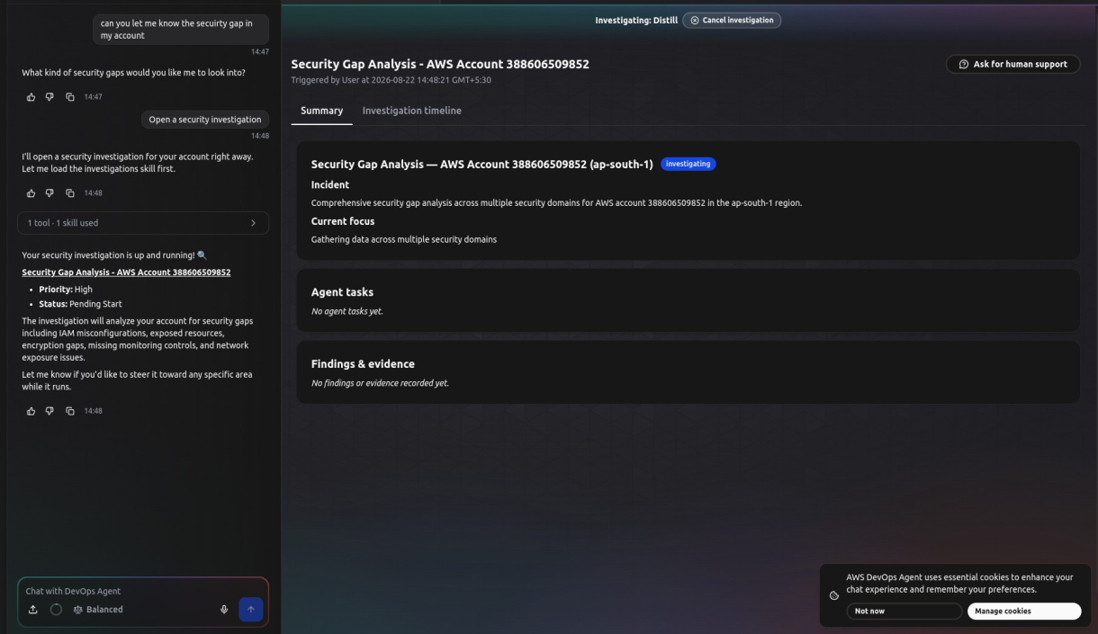Ask for human support
The image size is (1098, 634).
click(1013, 64)
